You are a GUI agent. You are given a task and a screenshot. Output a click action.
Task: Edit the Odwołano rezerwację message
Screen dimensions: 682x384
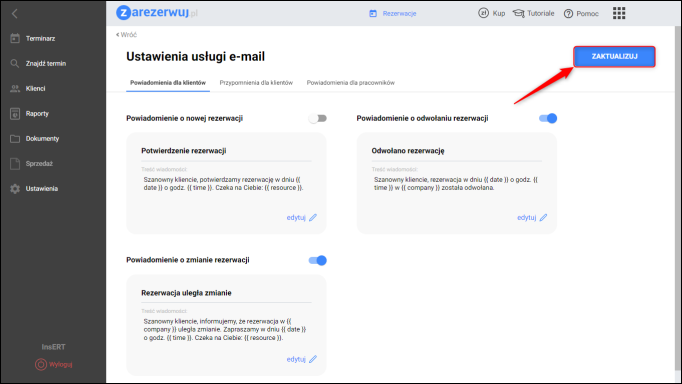point(532,217)
